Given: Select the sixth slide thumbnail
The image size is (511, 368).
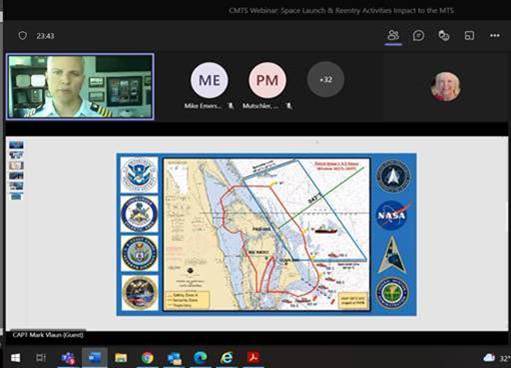Looking at the screenshot, I should tap(16, 196).
